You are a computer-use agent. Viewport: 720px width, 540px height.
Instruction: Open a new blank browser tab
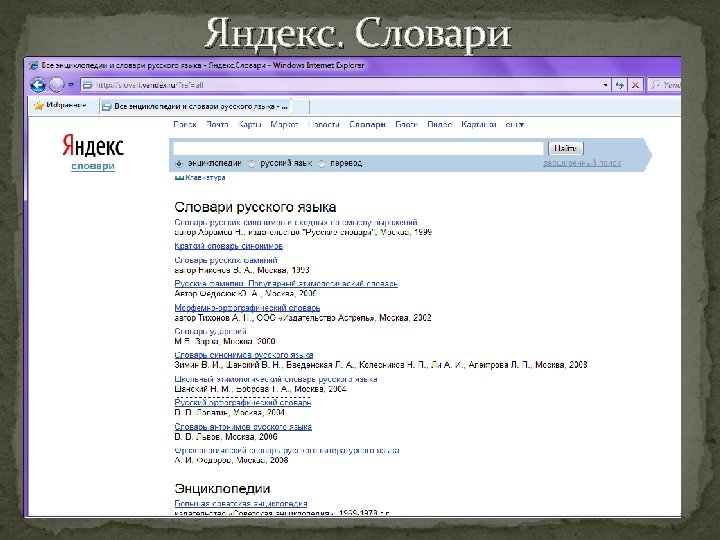coord(300,107)
